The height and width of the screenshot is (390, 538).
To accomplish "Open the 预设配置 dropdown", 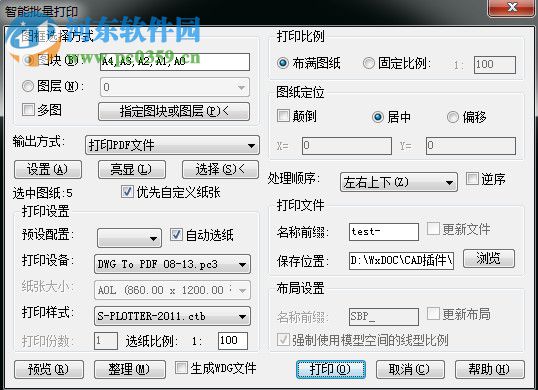I will click(x=129, y=238).
